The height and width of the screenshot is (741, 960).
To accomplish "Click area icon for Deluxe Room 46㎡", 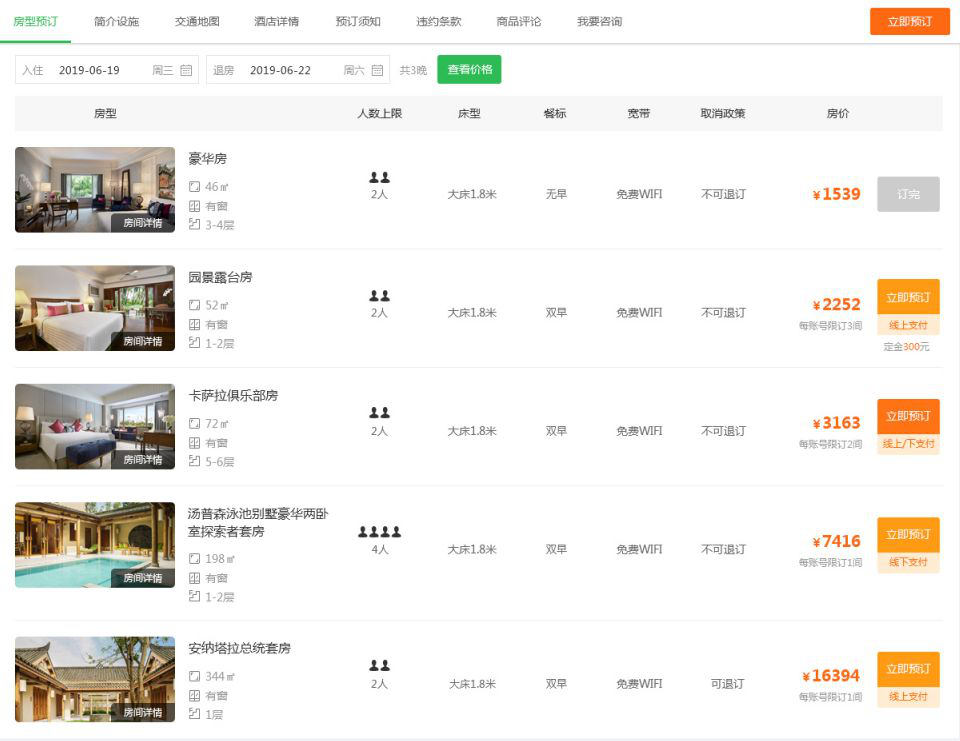I will pos(195,186).
